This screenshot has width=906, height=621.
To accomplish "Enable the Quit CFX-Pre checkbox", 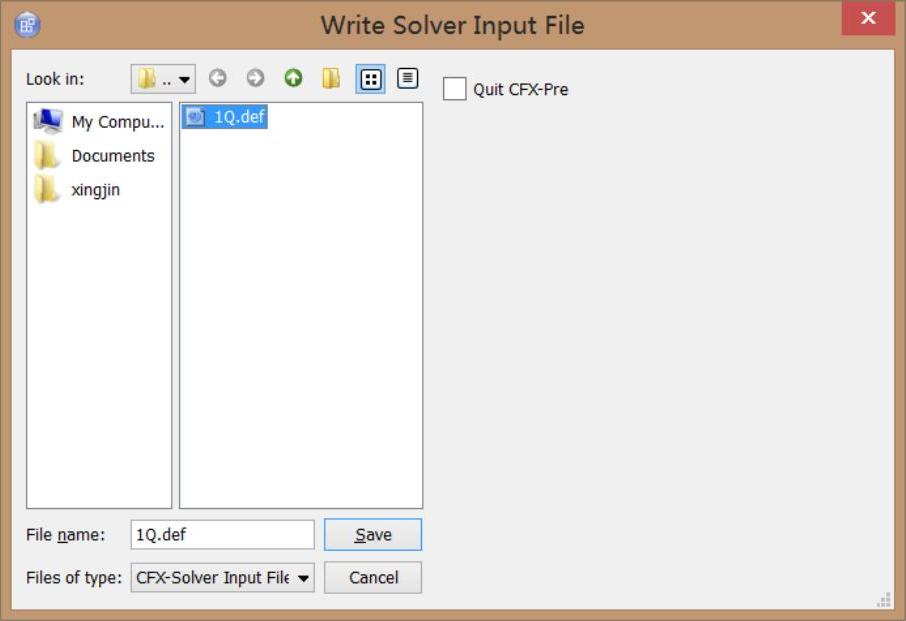I will [x=455, y=89].
